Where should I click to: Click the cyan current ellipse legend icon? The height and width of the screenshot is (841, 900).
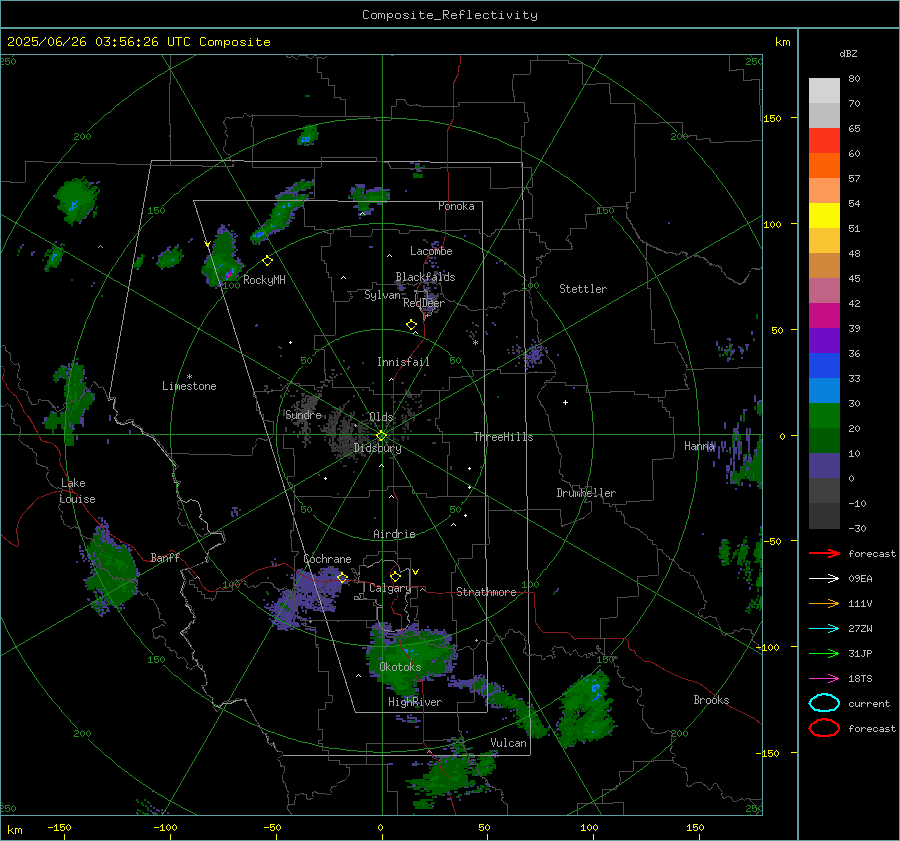tap(824, 703)
